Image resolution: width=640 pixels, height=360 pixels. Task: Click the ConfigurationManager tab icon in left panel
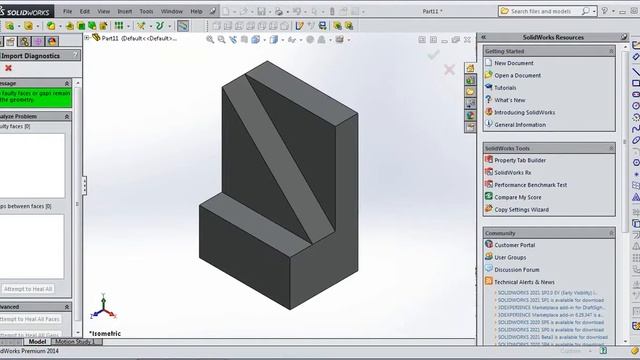point(24,41)
